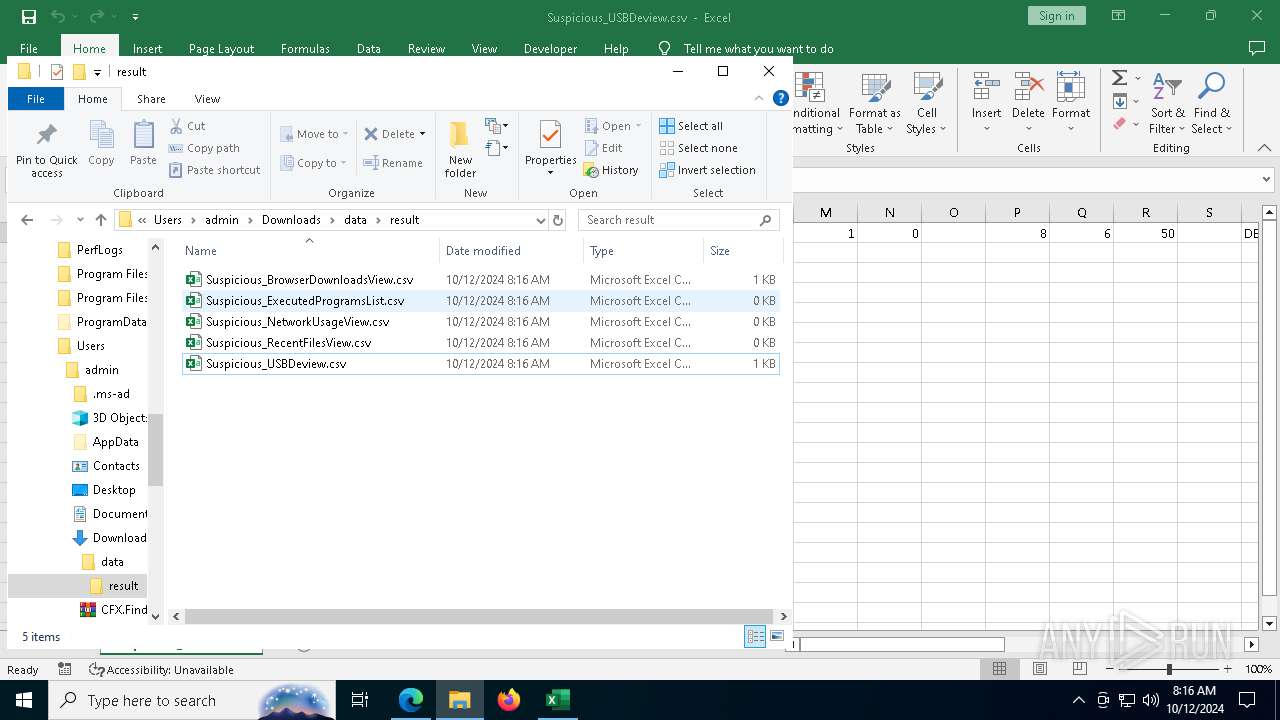Click Select none in ribbon
The height and width of the screenshot is (720, 1280).
pos(698,148)
